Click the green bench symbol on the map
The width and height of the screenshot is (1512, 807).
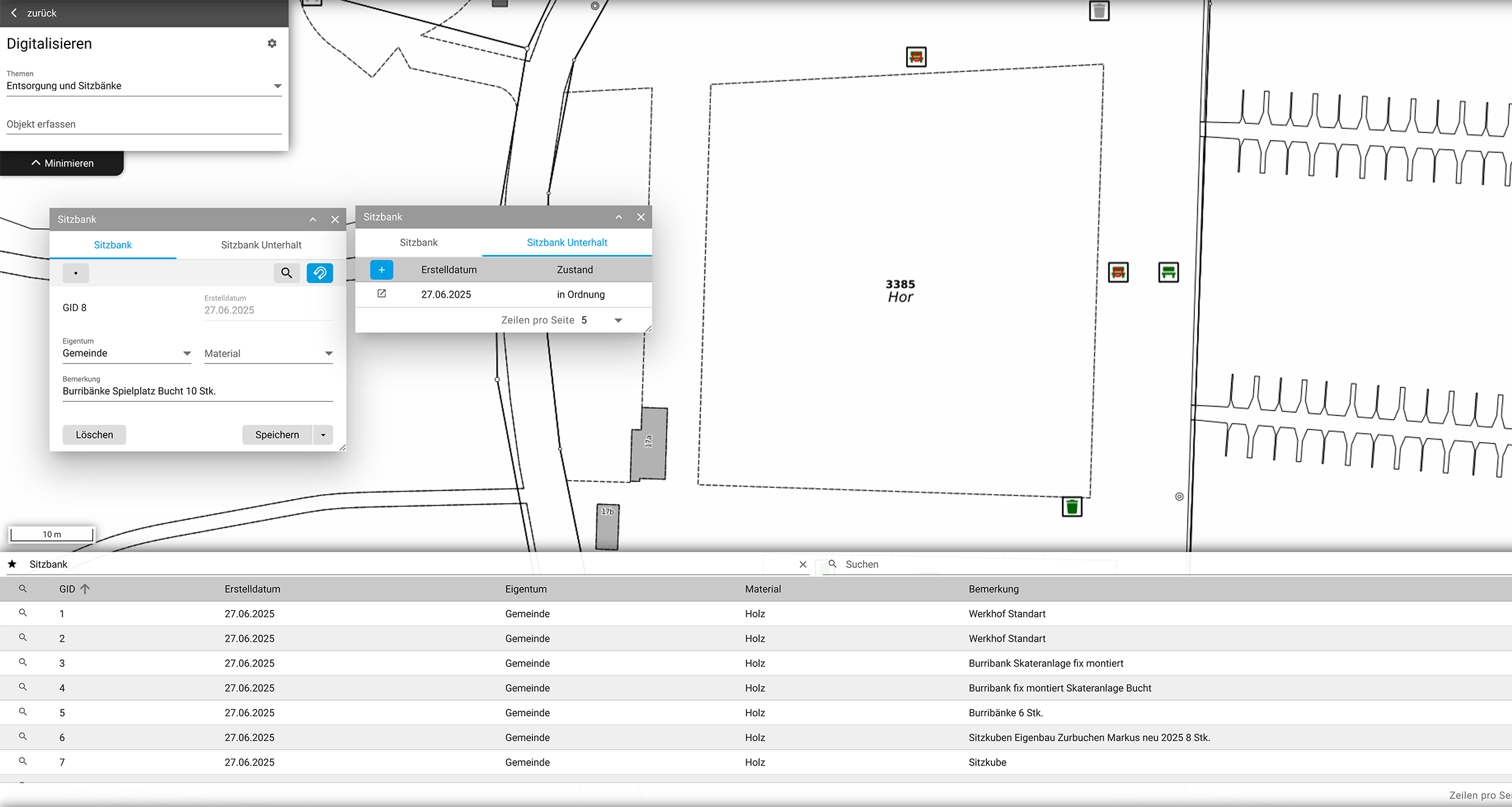1168,272
